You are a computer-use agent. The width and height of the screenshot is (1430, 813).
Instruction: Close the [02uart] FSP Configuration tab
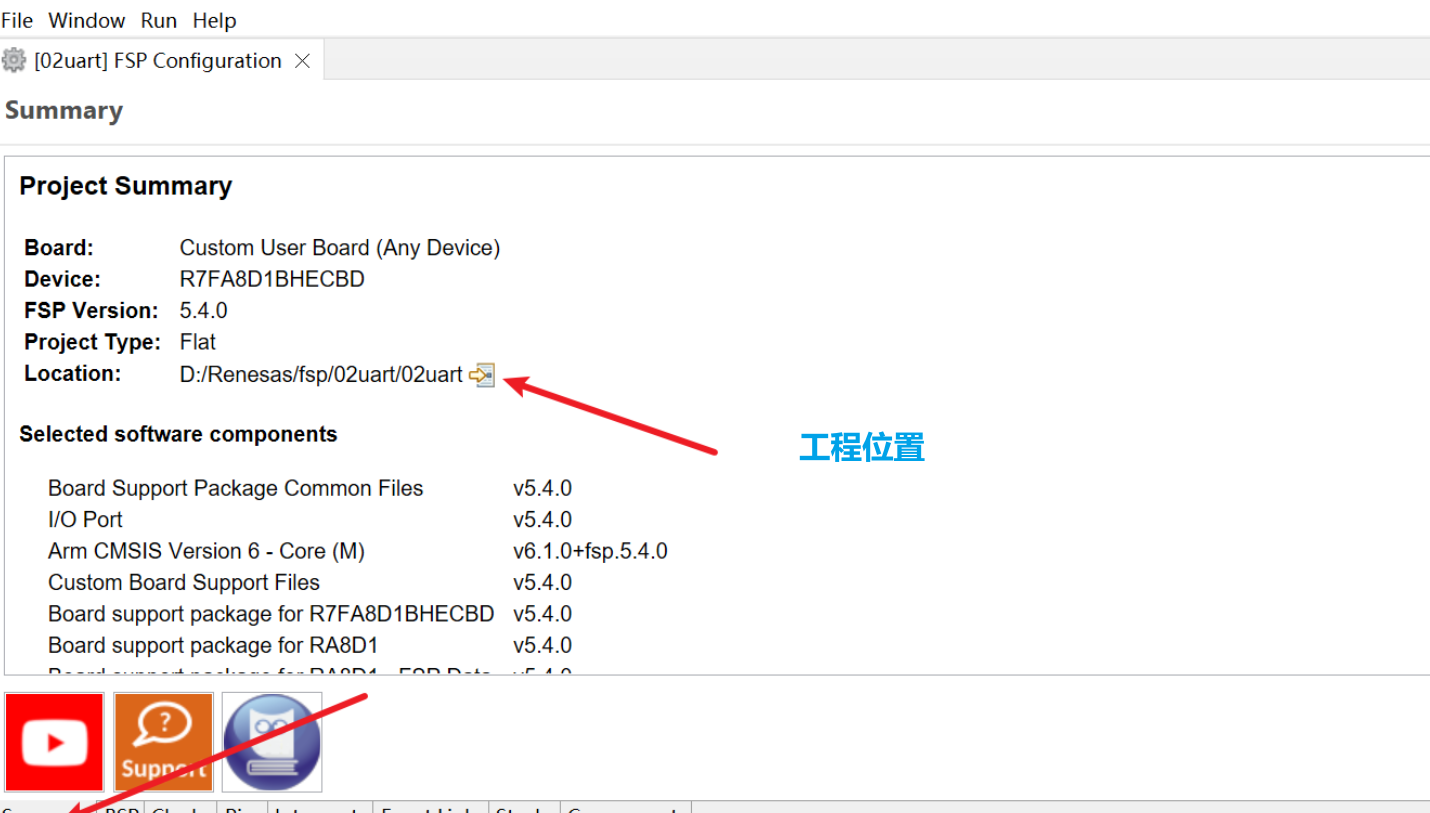[x=302, y=61]
